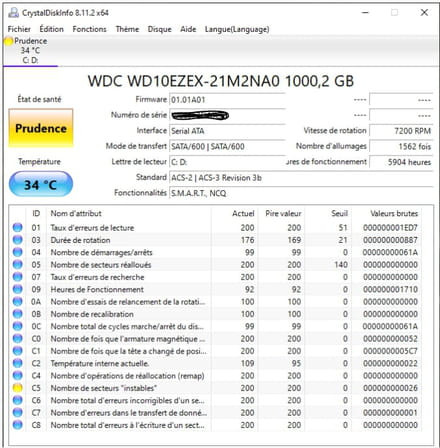Click the blue status icon for attribute C0
440x448 pixels.
tap(17, 338)
